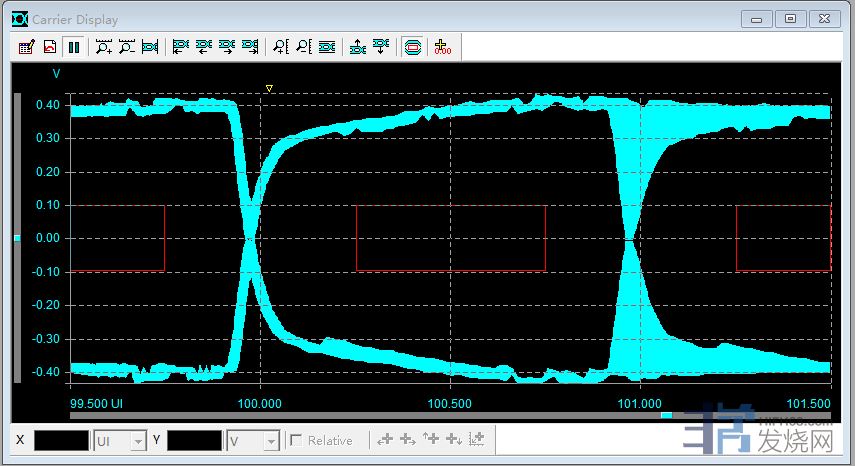Screen dimensions: 855x466
Task: Click the yellow triangle marker above the plot
Action: click(269, 88)
